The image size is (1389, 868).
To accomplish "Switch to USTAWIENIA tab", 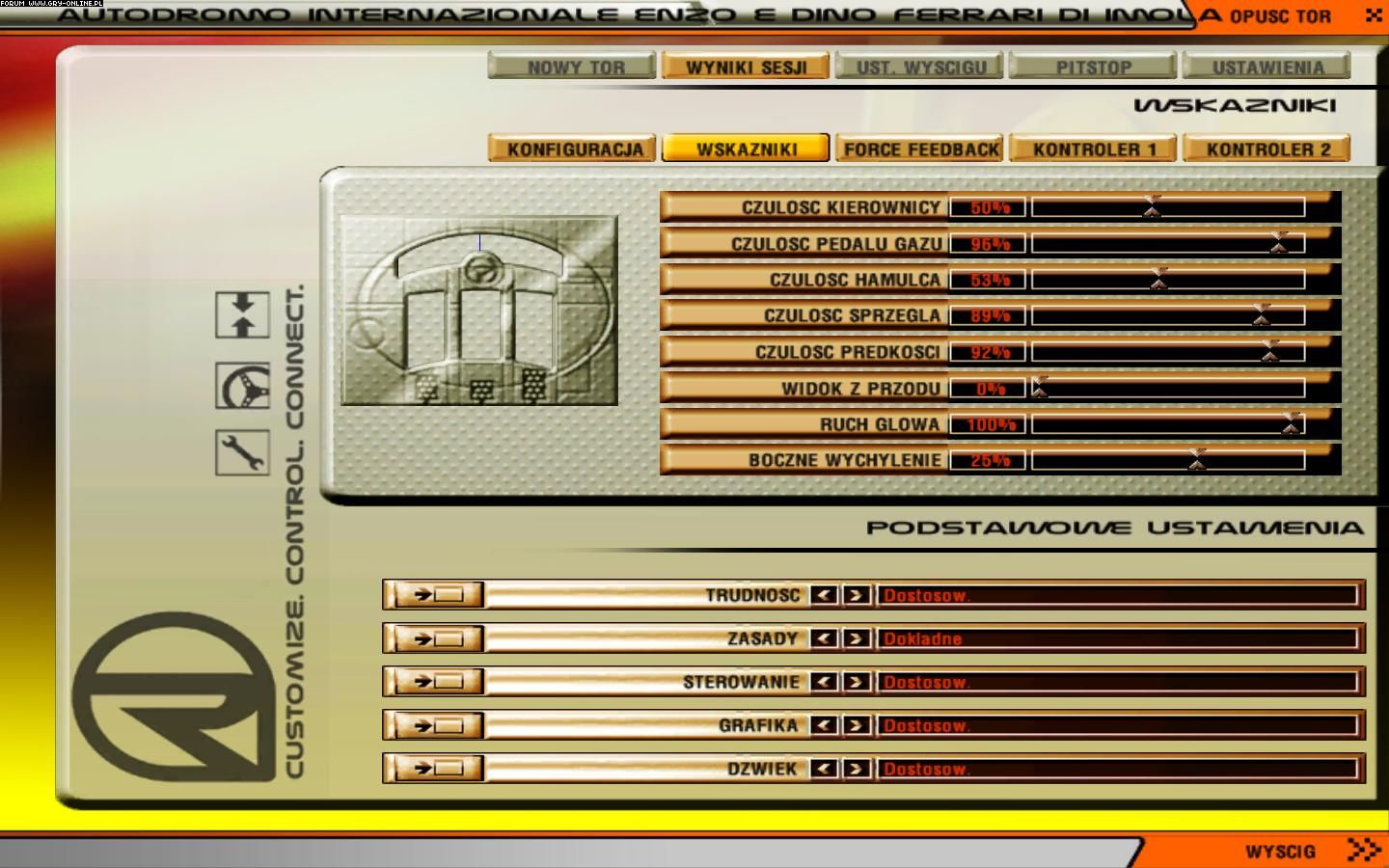I will click(x=1266, y=67).
